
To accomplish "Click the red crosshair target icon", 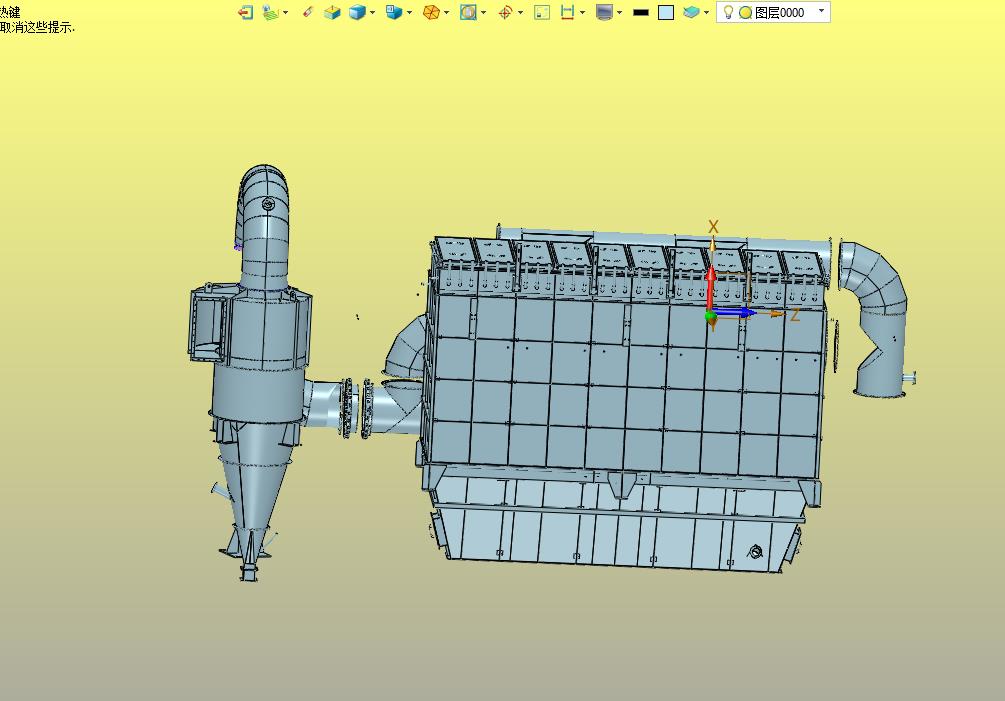I will click(505, 12).
